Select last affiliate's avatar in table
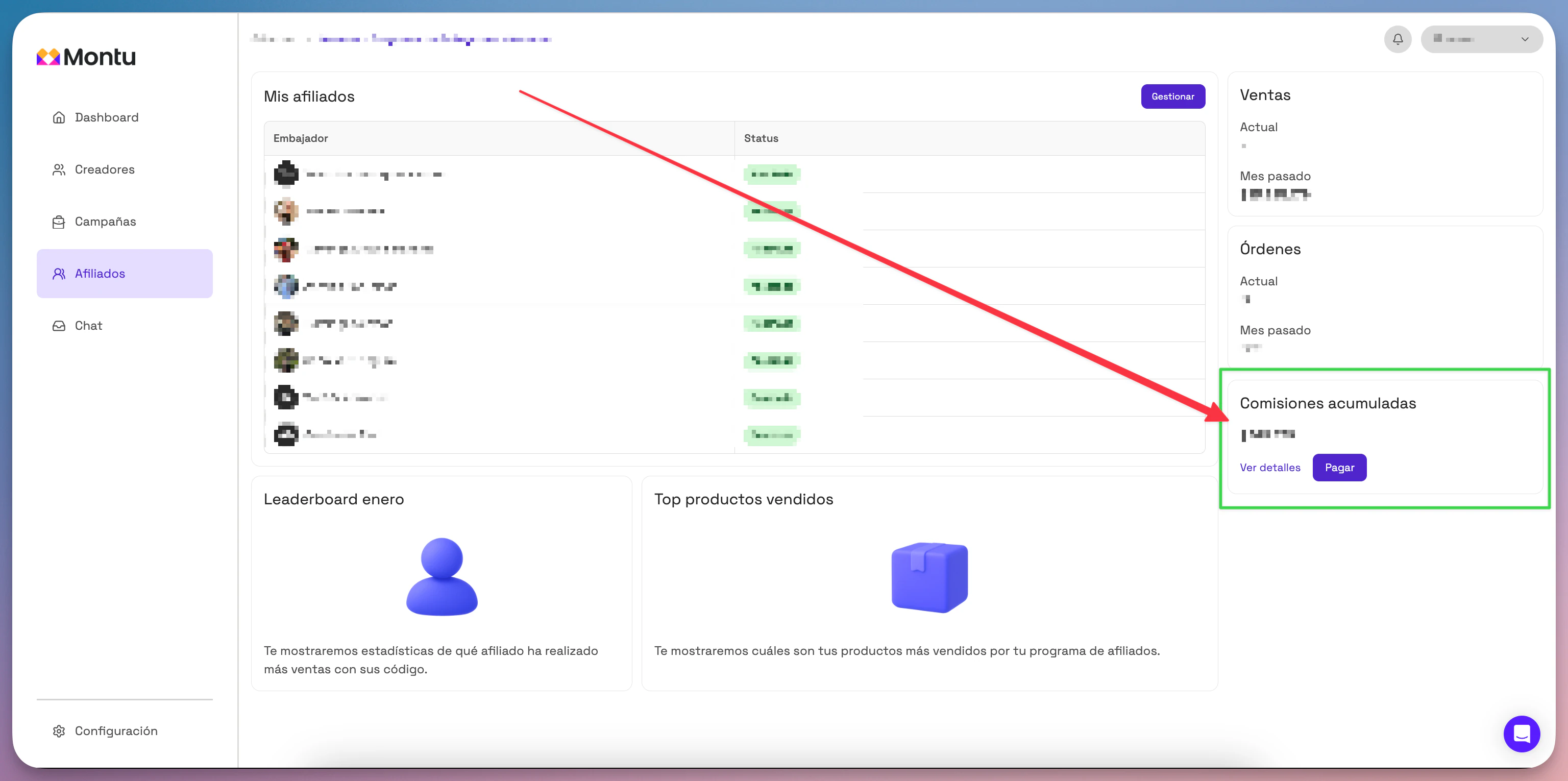The image size is (1568, 781). click(x=285, y=434)
